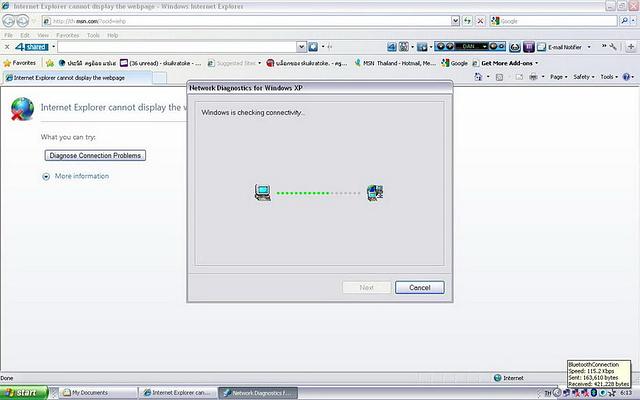Open the Page command dropdown
Image resolution: width=640 pixels, height=400 pixels.
558,77
